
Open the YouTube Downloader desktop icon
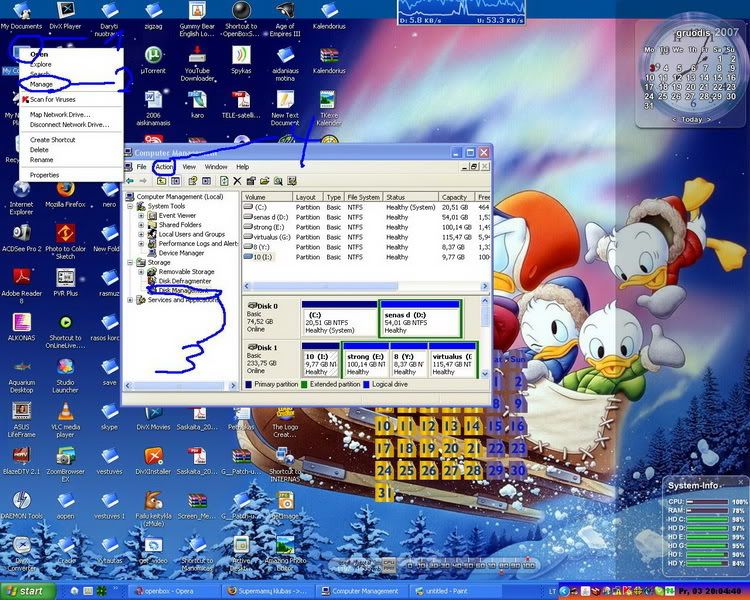197,63
